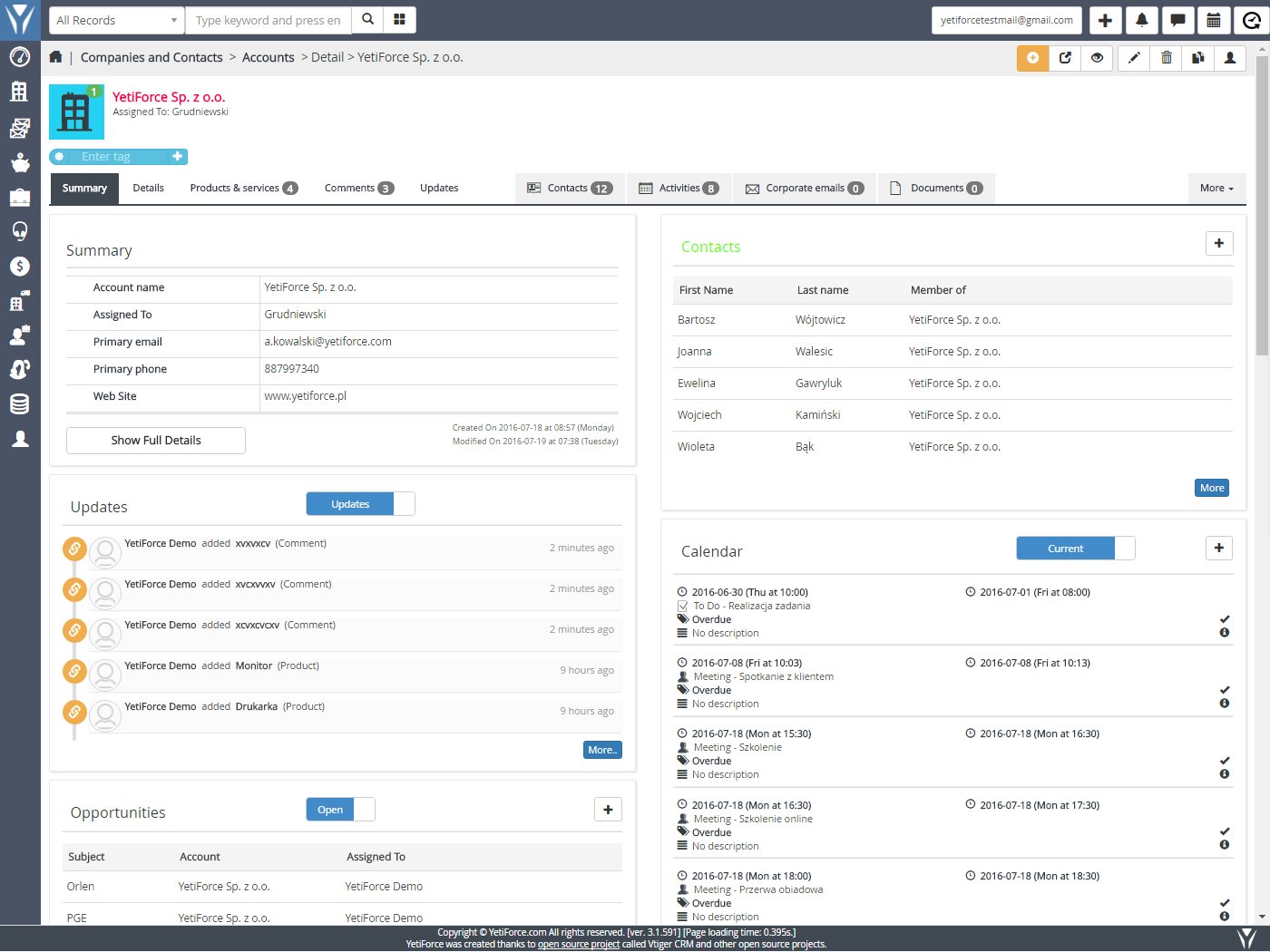1270x952 pixels.
Task: Expand the More tab dropdown
Action: point(1216,189)
